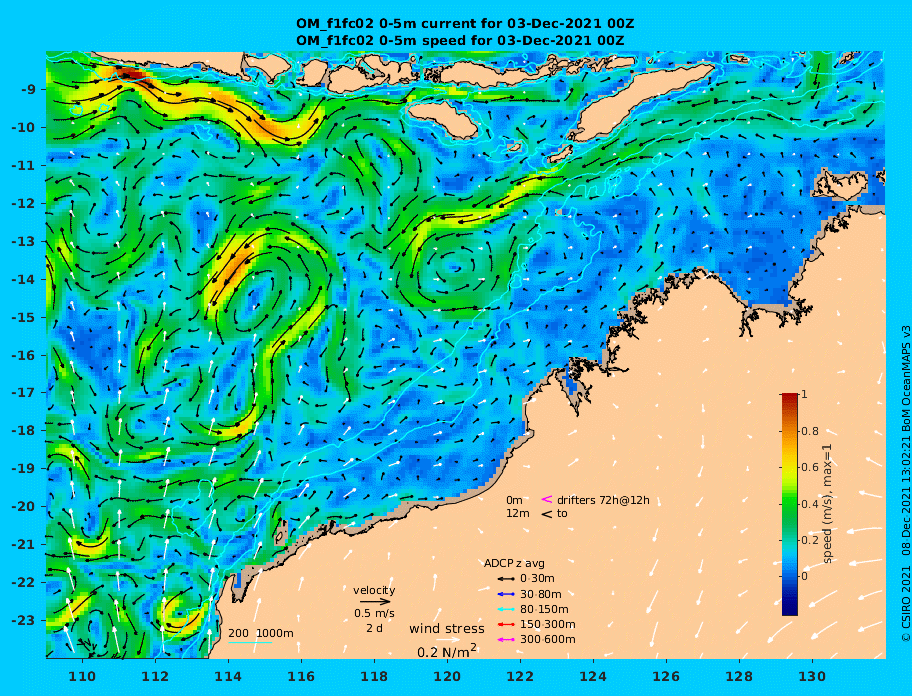Click latitude label -14 on the axis
Viewport: 912px width, 696px height.
(23, 279)
